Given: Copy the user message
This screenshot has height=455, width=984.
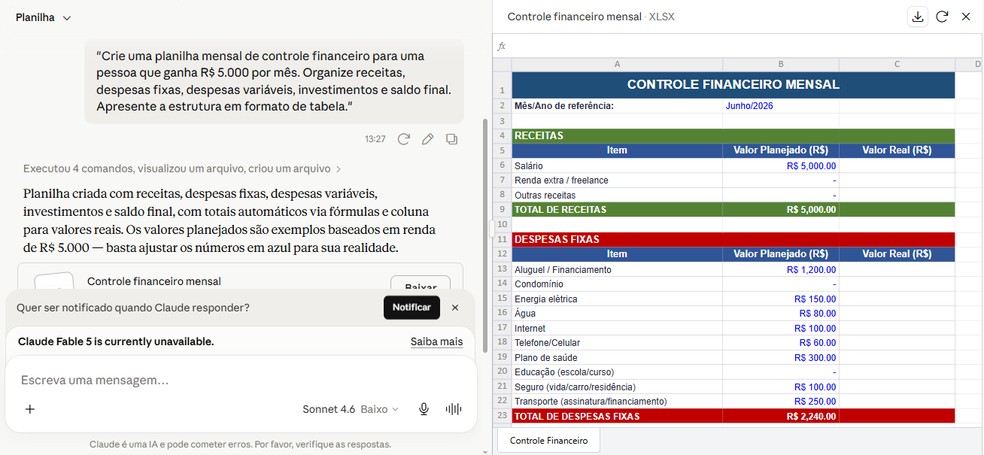Looking at the screenshot, I should coord(451,139).
